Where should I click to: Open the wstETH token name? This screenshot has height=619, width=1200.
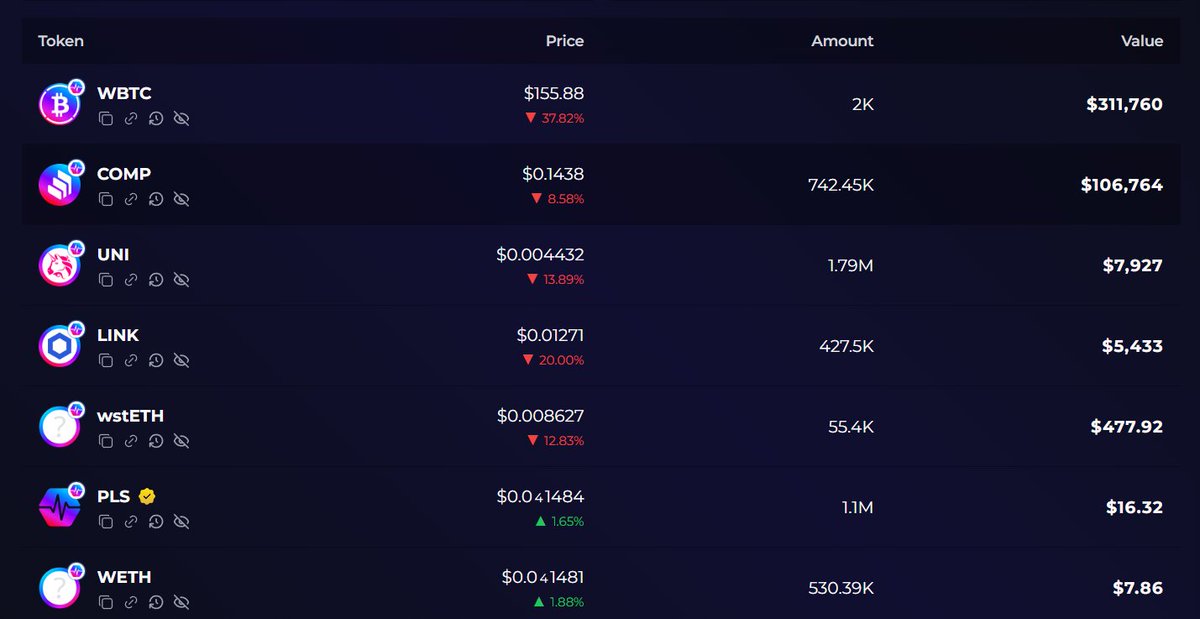pos(130,416)
